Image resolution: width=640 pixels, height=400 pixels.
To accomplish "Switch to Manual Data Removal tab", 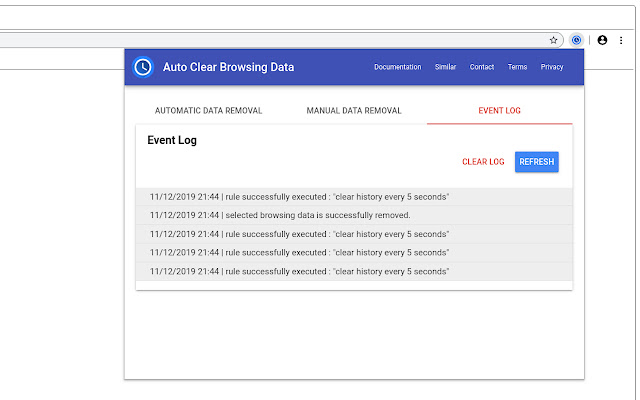I will tap(354, 111).
